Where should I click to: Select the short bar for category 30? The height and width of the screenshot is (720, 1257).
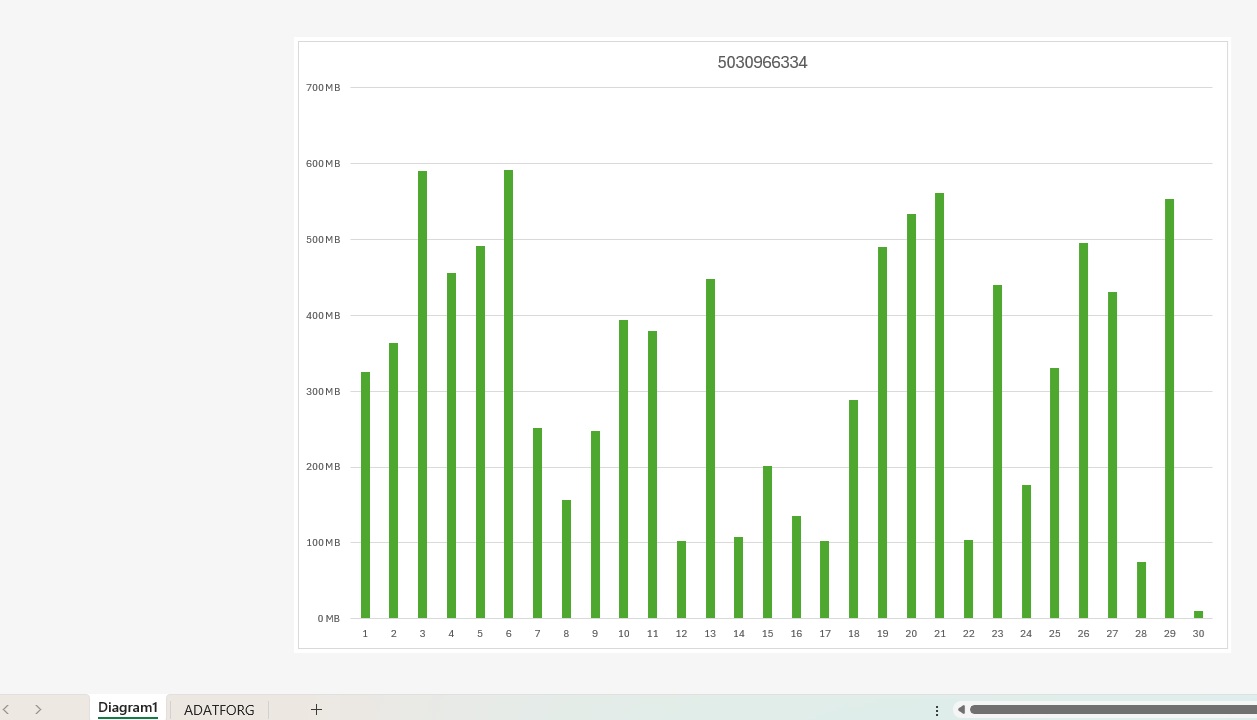pyautogui.click(x=1198, y=614)
